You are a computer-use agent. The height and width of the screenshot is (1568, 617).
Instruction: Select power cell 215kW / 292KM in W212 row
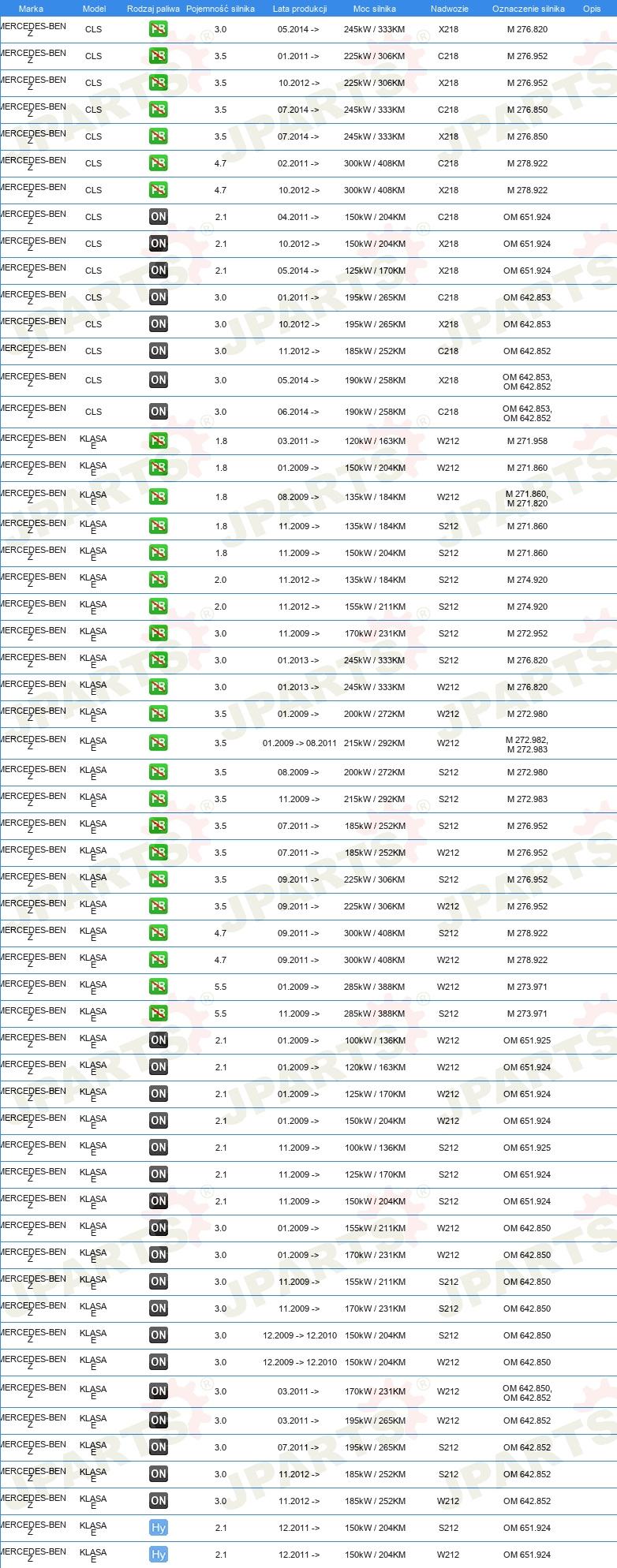[x=374, y=743]
